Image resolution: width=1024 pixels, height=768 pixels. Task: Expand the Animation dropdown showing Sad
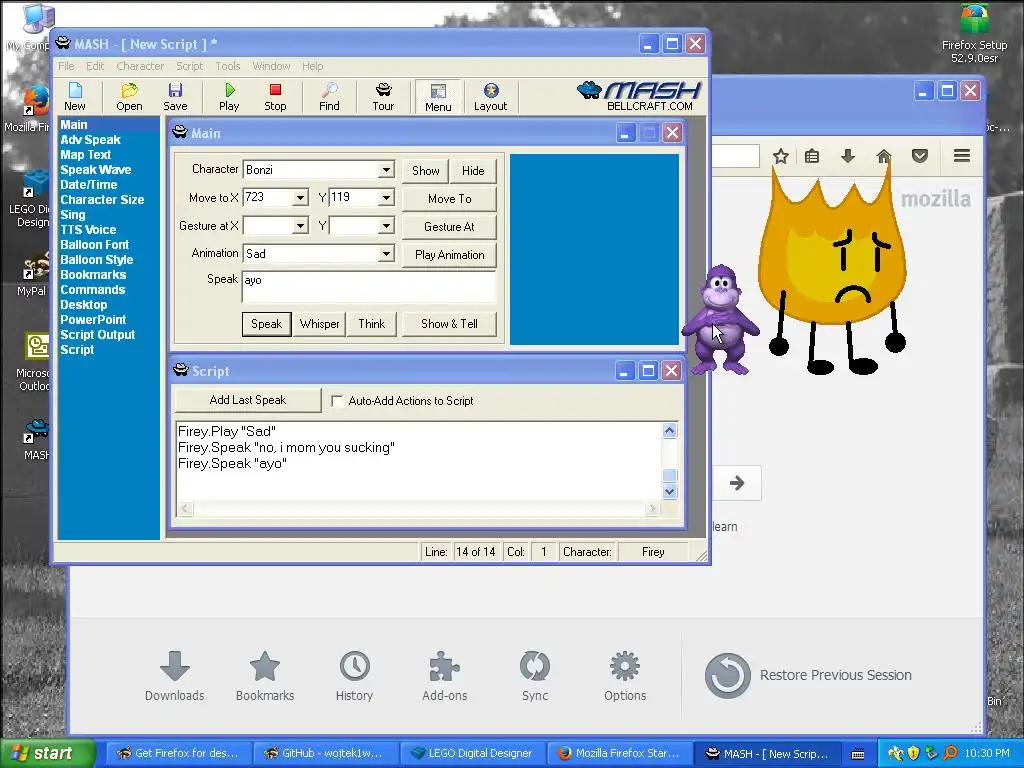[x=386, y=253]
